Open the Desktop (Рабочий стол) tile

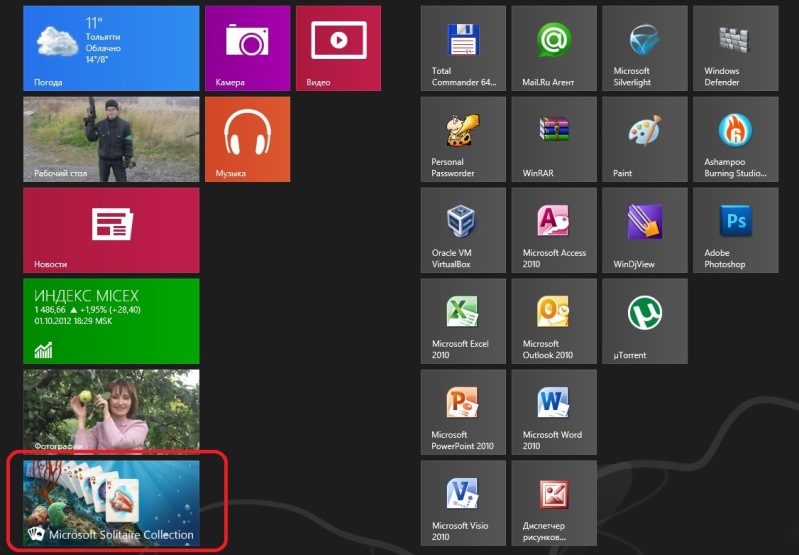tap(110, 139)
